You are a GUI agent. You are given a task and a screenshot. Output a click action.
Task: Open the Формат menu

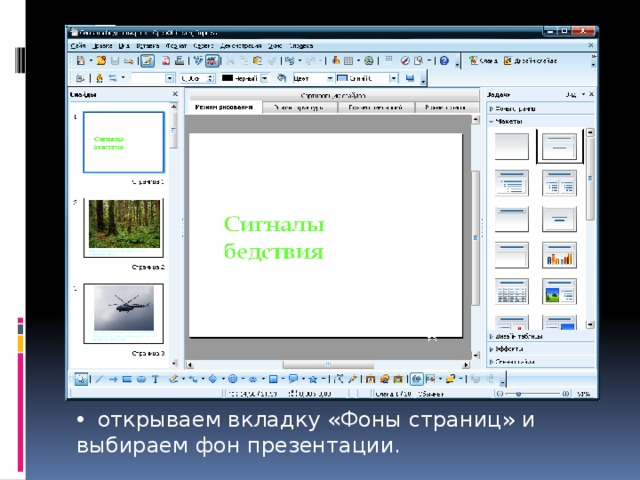176,46
